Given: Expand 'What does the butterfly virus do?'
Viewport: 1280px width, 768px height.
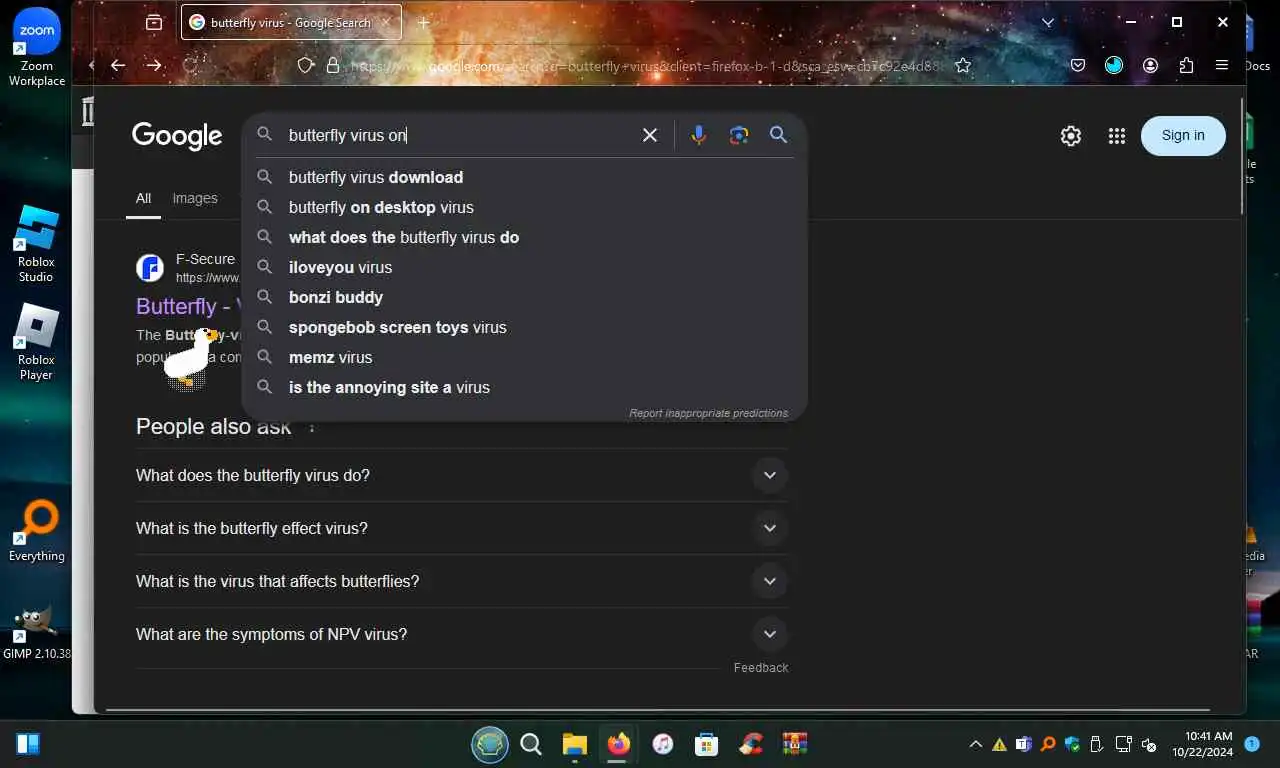Looking at the screenshot, I should click(x=462, y=475).
